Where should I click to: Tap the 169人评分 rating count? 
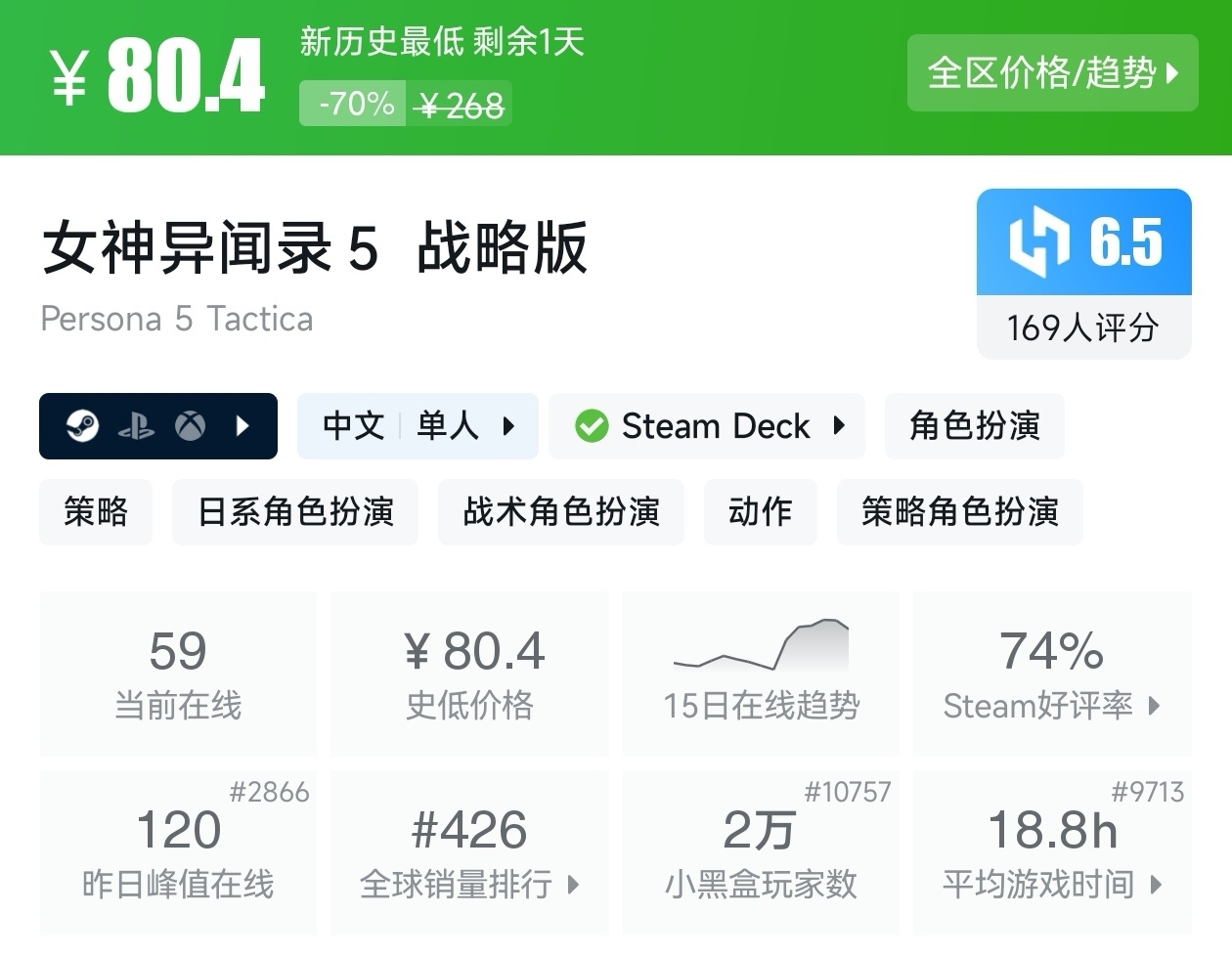[x=1083, y=327]
